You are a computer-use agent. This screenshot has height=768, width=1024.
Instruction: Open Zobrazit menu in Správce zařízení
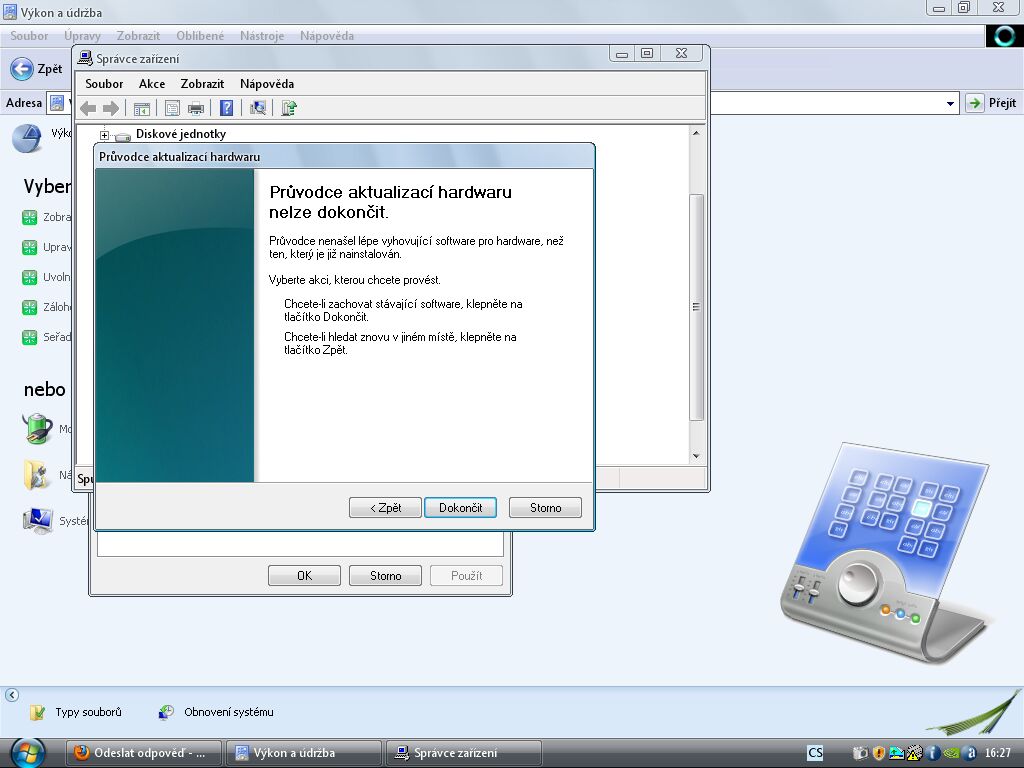point(202,84)
